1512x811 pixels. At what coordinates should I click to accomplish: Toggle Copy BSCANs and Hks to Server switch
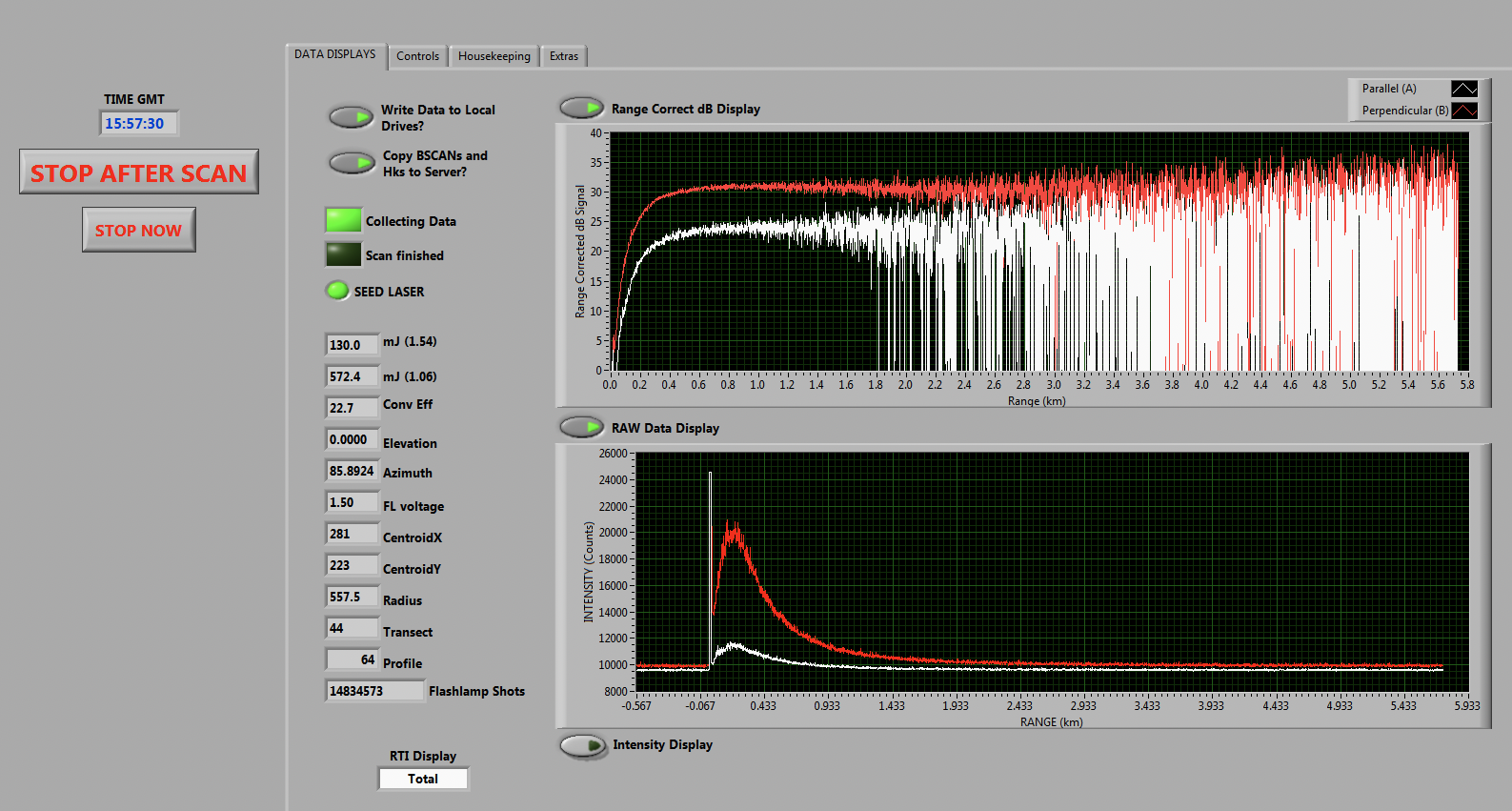click(x=351, y=163)
